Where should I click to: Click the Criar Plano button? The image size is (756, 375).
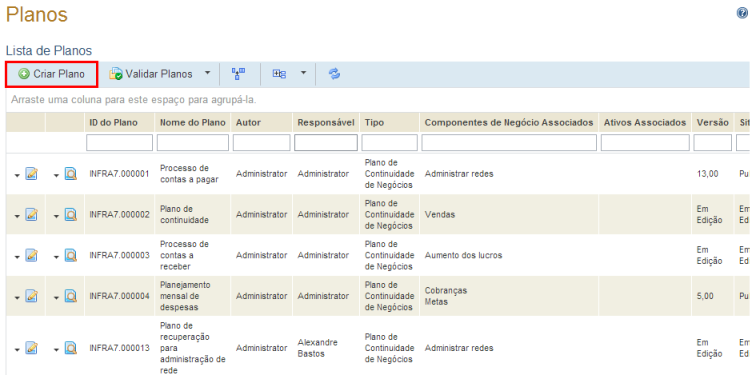pos(52,74)
